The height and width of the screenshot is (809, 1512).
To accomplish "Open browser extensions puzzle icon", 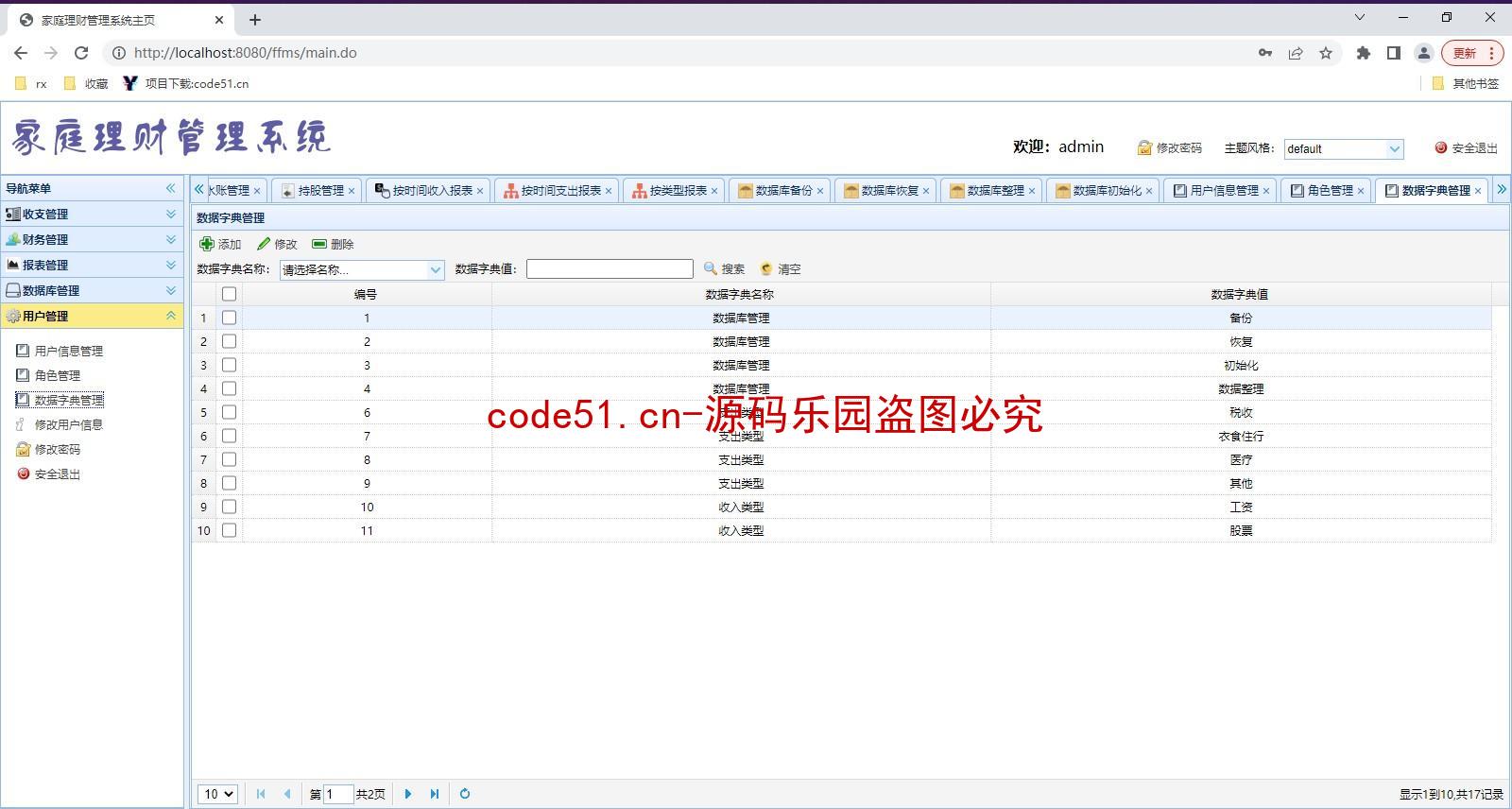I will tap(1363, 53).
